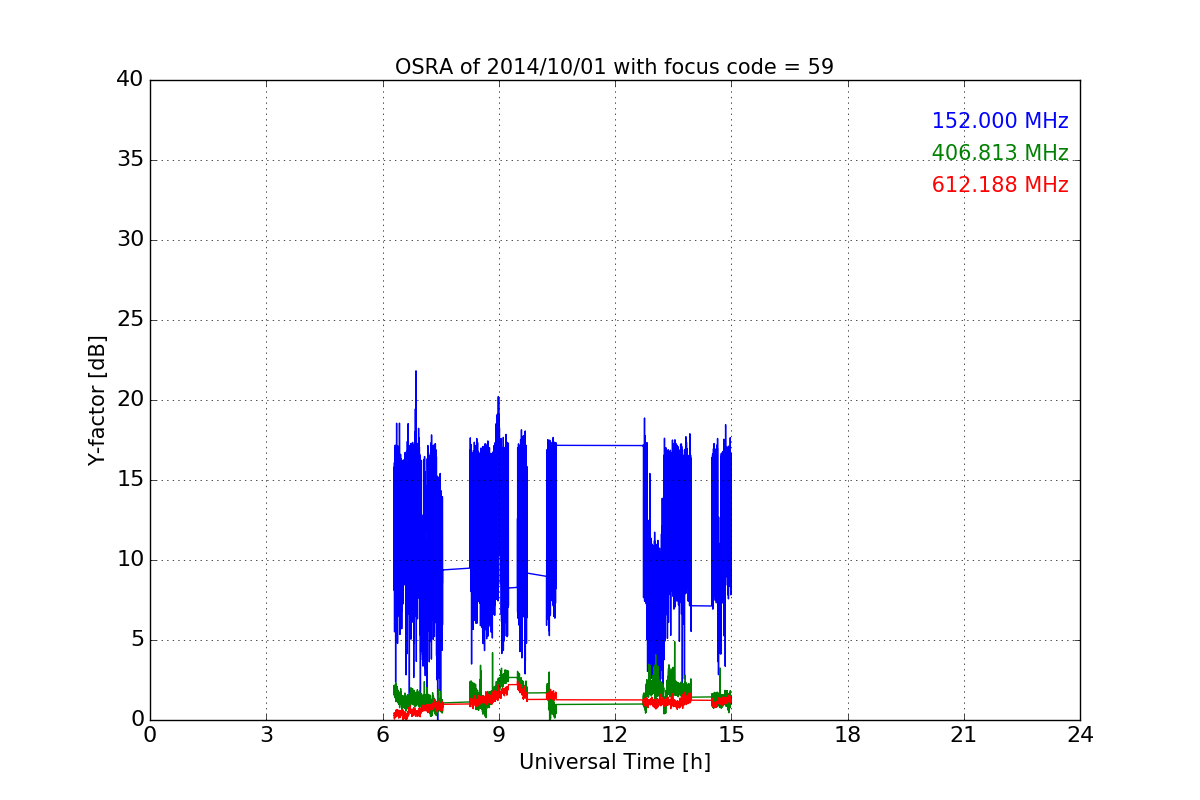Click the x-axis tick label 12
The image size is (1200, 800).
[615, 735]
